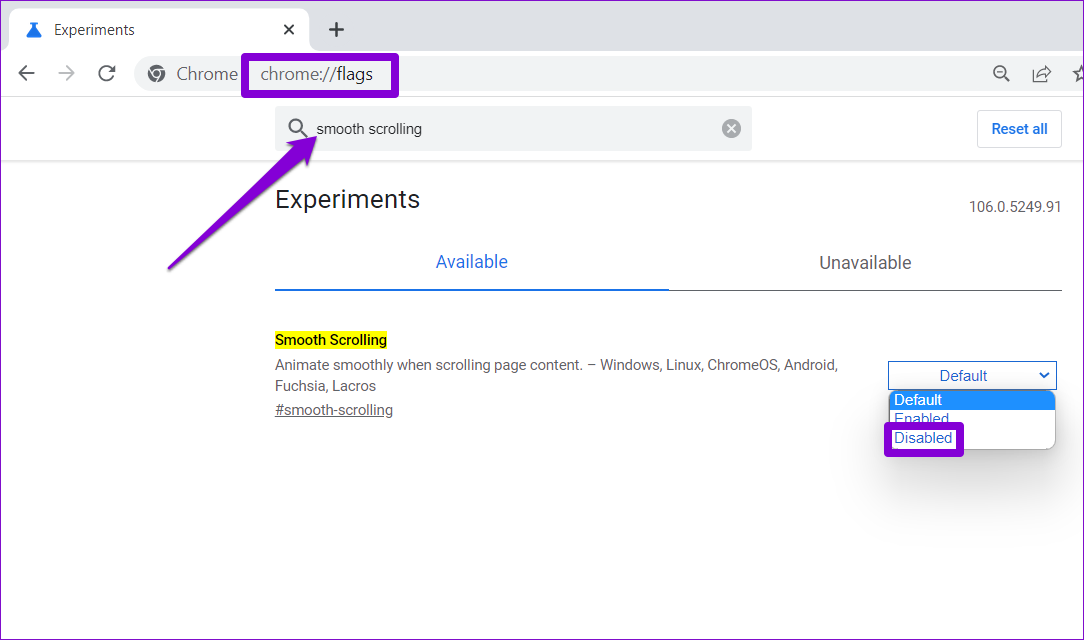The image size is (1084, 640).
Task: Click the browser back arrow
Action: coord(26,73)
